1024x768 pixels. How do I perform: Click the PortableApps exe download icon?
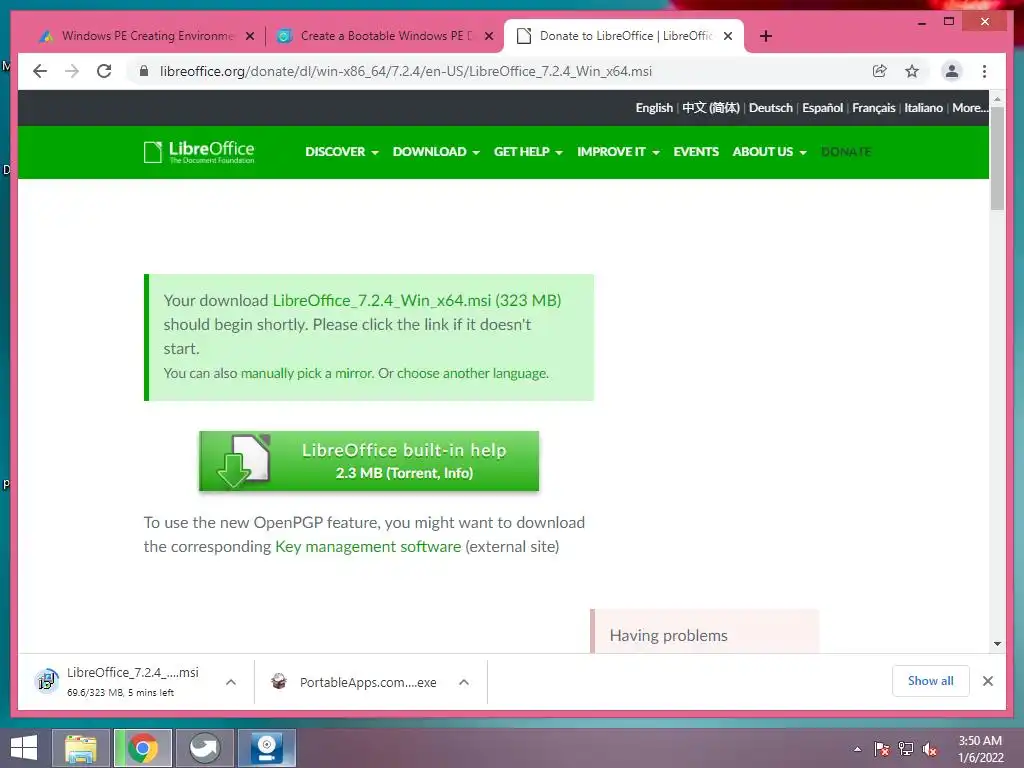(279, 682)
